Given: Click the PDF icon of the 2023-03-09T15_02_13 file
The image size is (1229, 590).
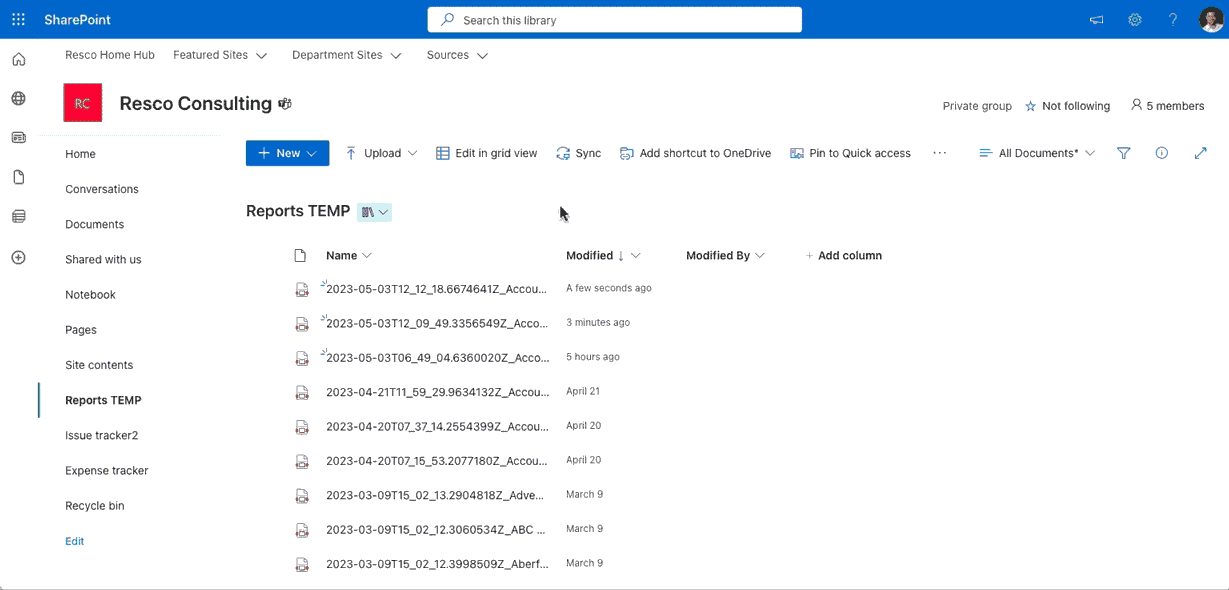Looking at the screenshot, I should click(x=301, y=496).
